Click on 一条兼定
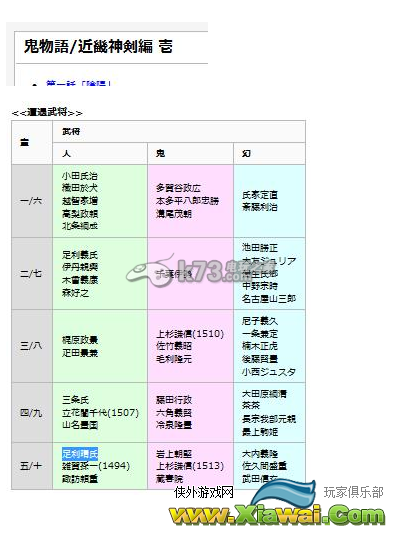The height and width of the screenshot is (544, 397). point(260,333)
